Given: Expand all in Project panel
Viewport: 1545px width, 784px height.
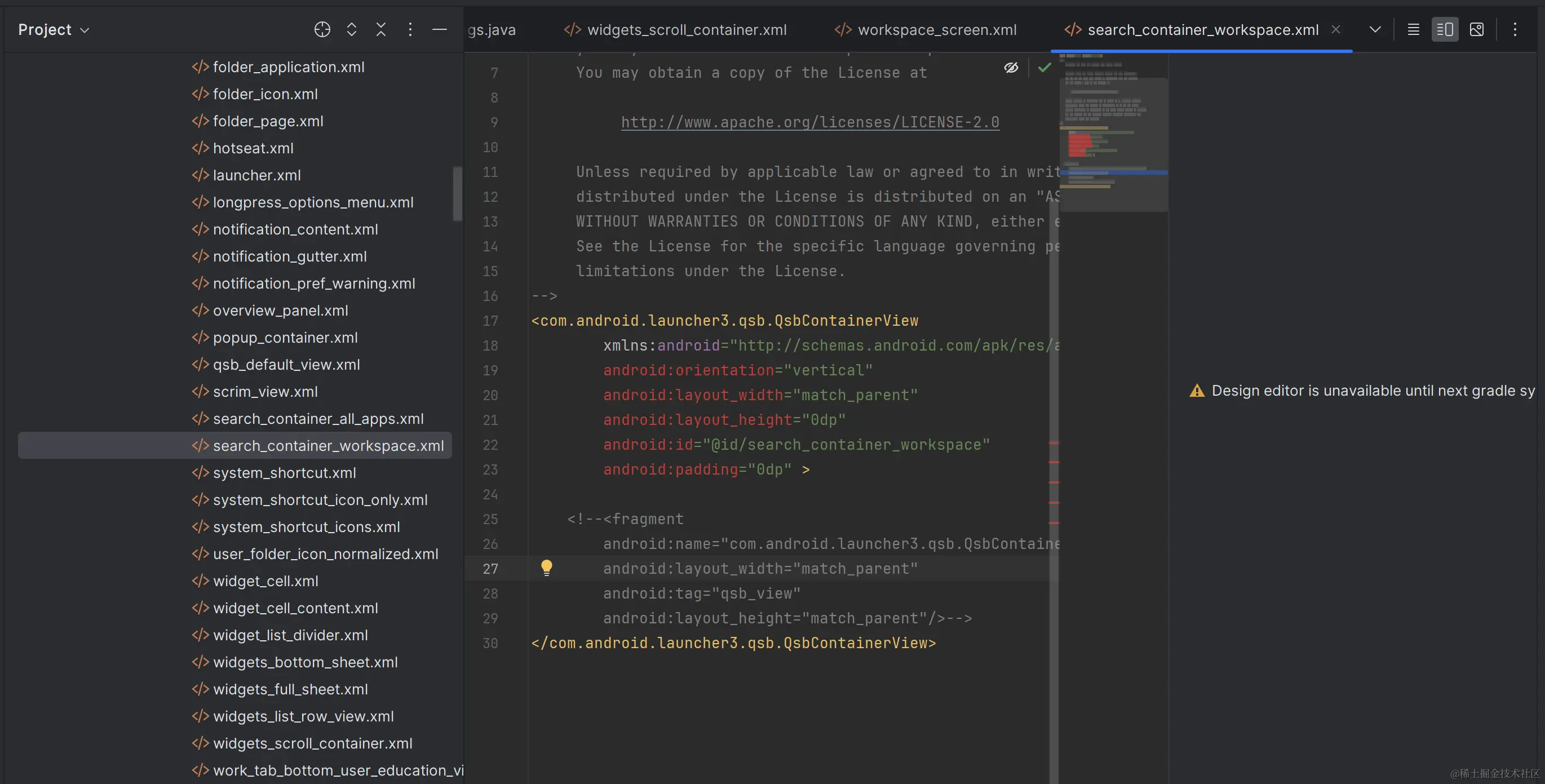Looking at the screenshot, I should (x=352, y=29).
